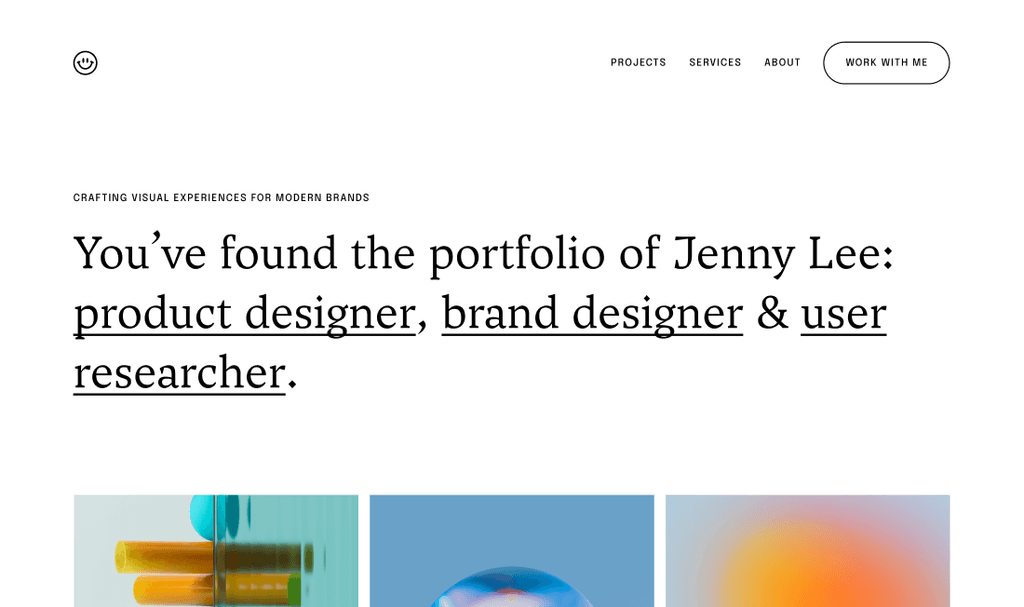The width and height of the screenshot is (1024, 607).
Task: View the blue glass sphere project thumbnail
Action: point(511,550)
